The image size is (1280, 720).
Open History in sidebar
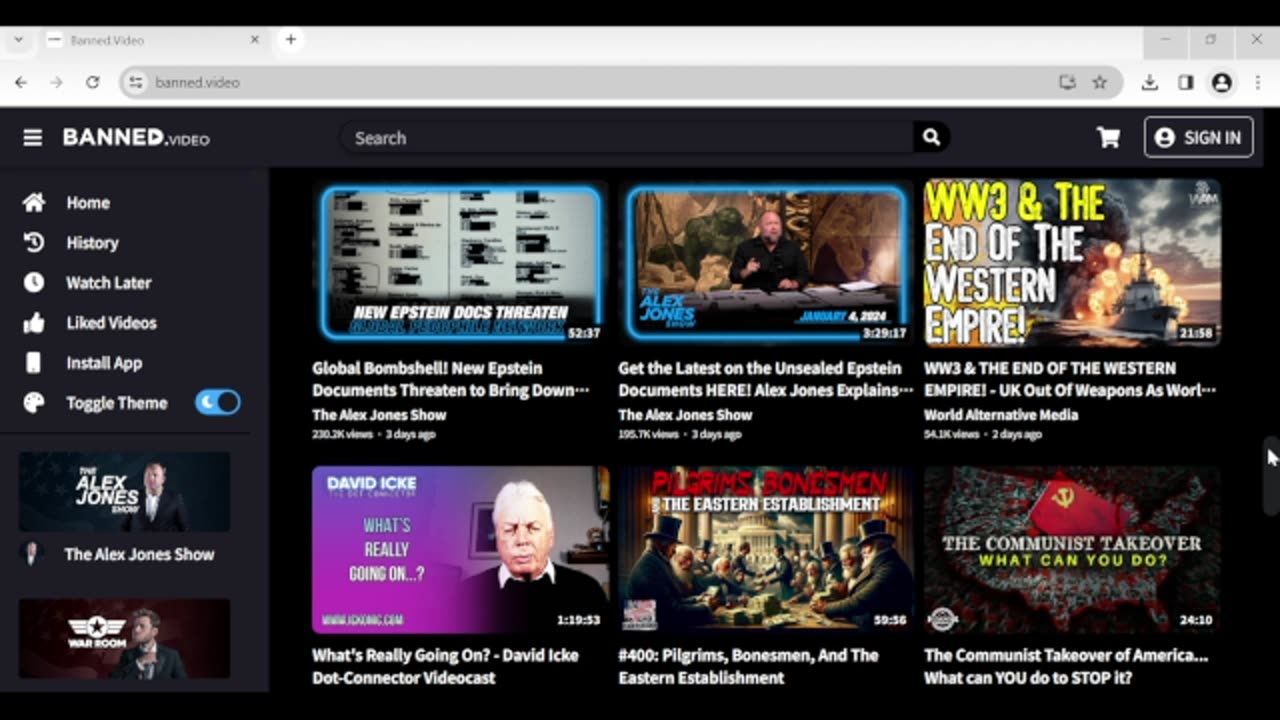click(92, 242)
